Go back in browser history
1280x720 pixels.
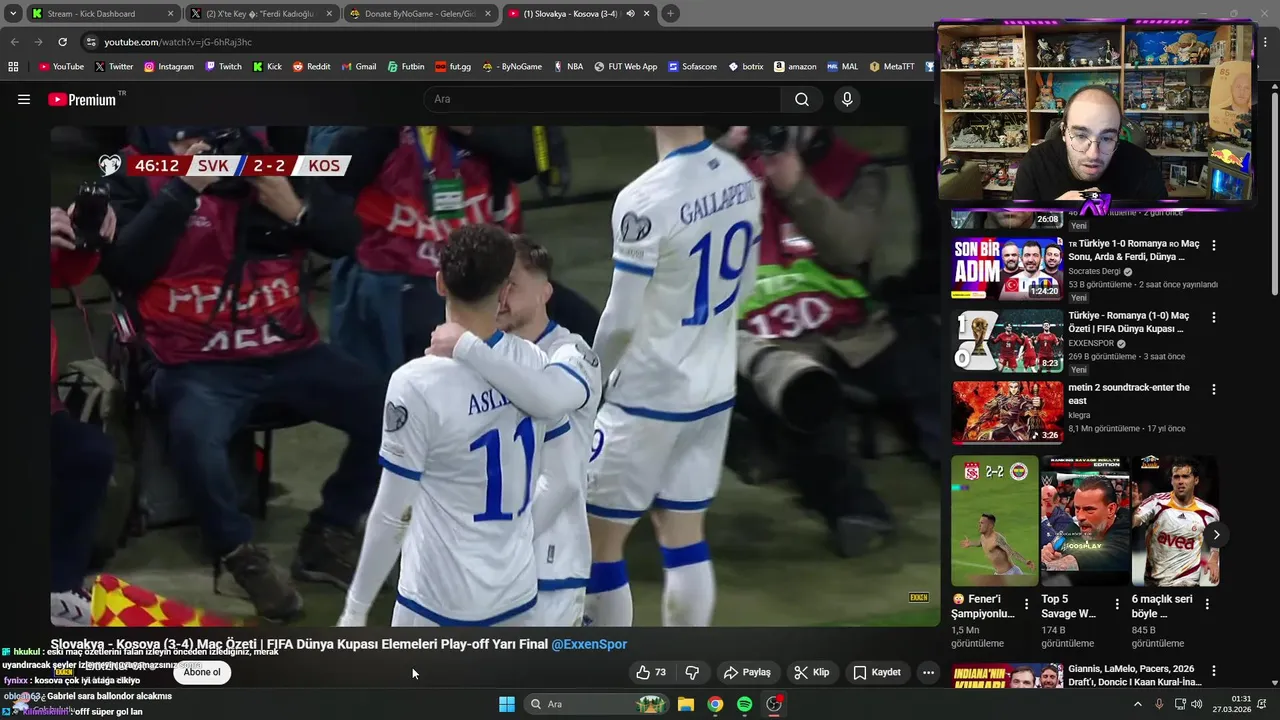tap(14, 42)
